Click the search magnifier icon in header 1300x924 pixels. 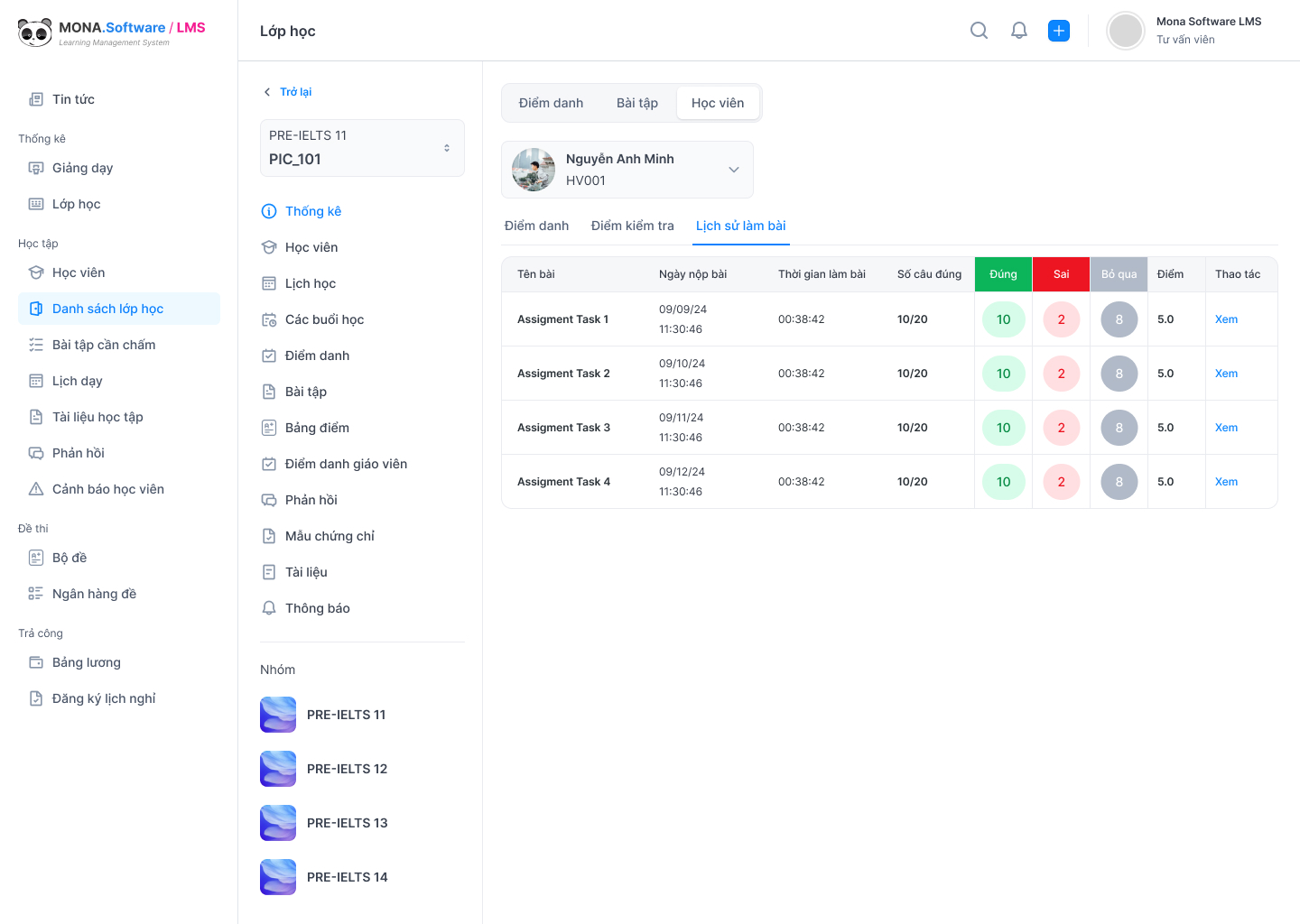point(979,31)
